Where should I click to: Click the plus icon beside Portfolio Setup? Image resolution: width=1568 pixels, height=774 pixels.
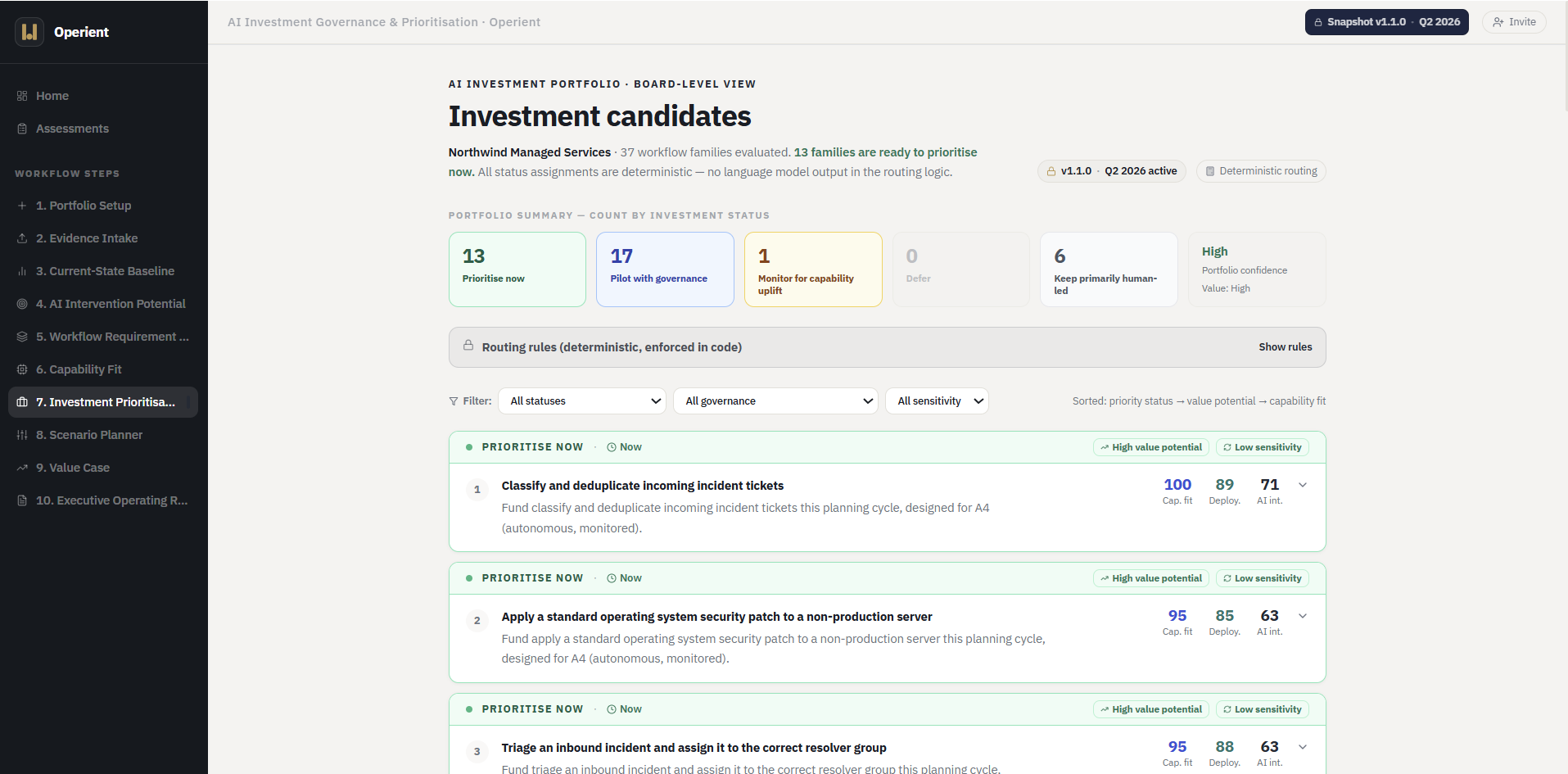coord(22,206)
